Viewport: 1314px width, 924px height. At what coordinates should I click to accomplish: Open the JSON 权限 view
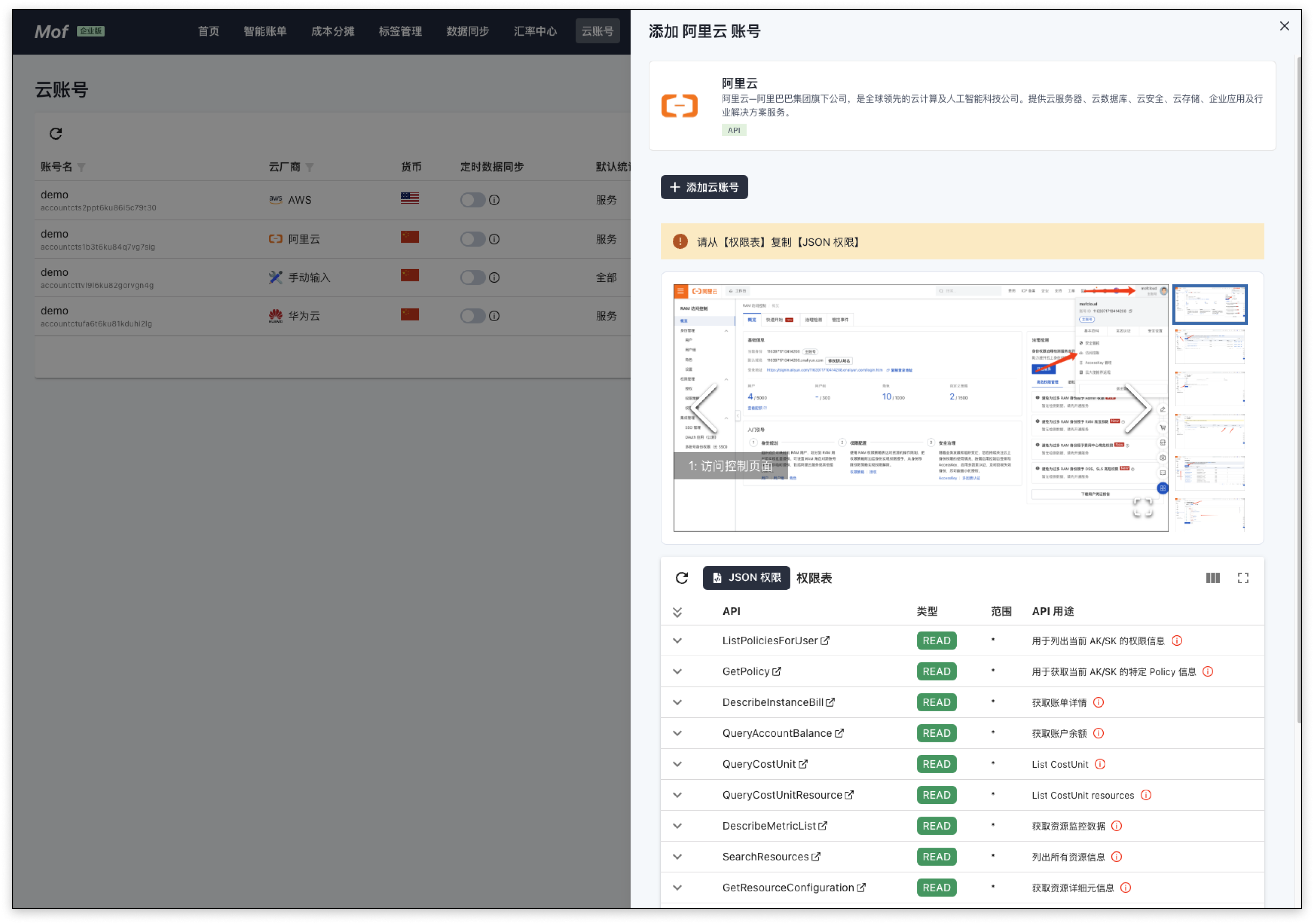[x=746, y=578]
